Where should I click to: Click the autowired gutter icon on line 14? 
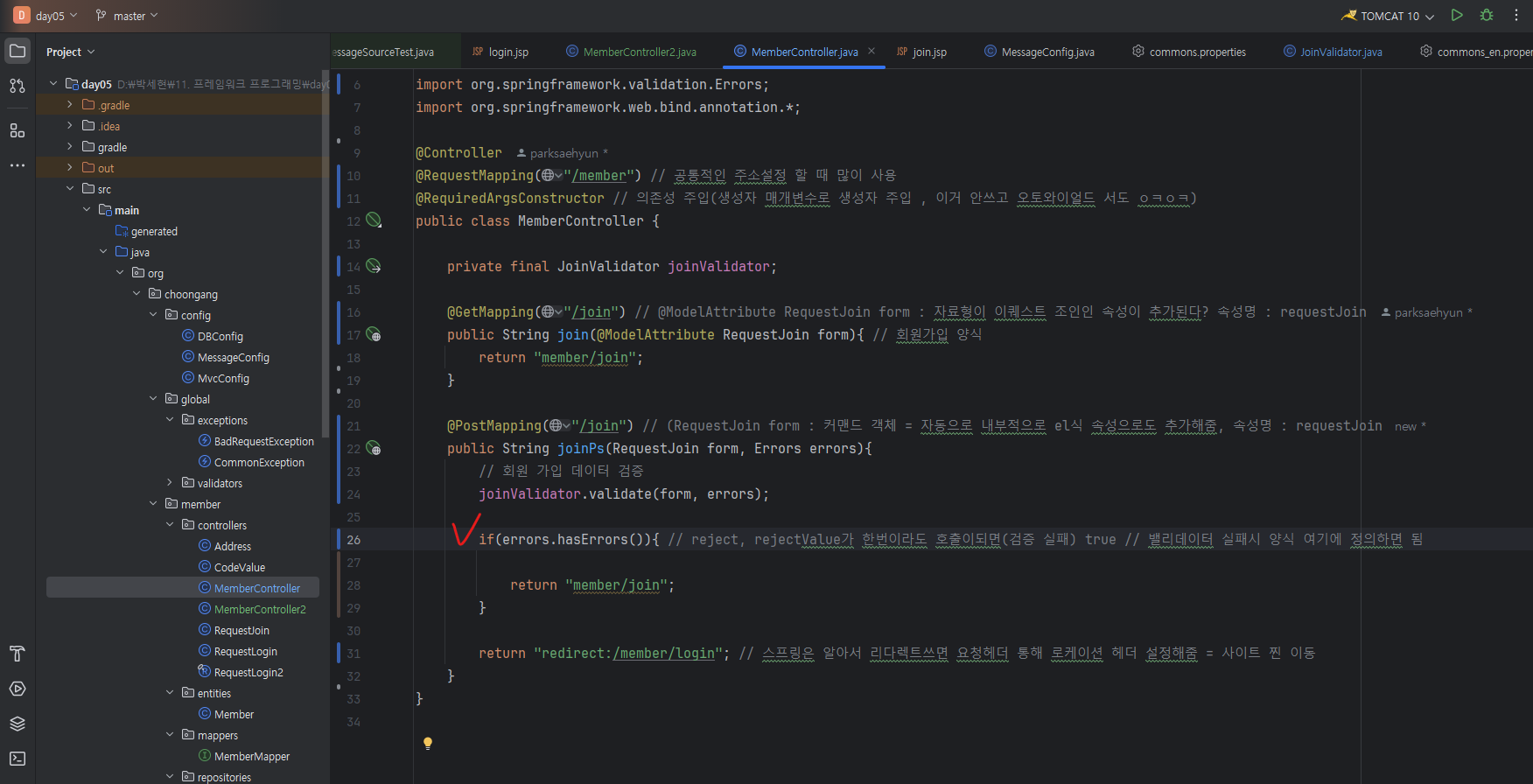coord(374,265)
